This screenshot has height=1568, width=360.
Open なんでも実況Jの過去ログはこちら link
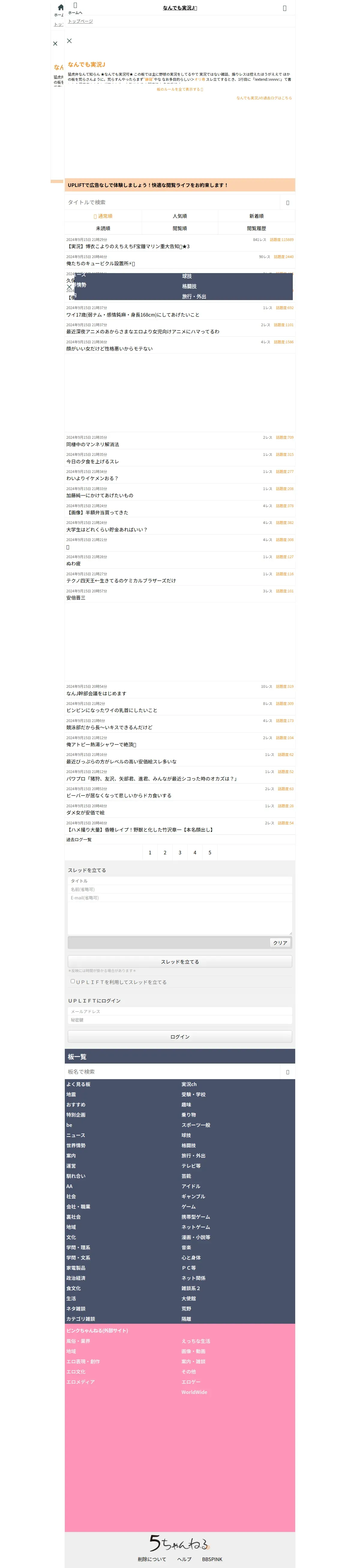point(264,98)
